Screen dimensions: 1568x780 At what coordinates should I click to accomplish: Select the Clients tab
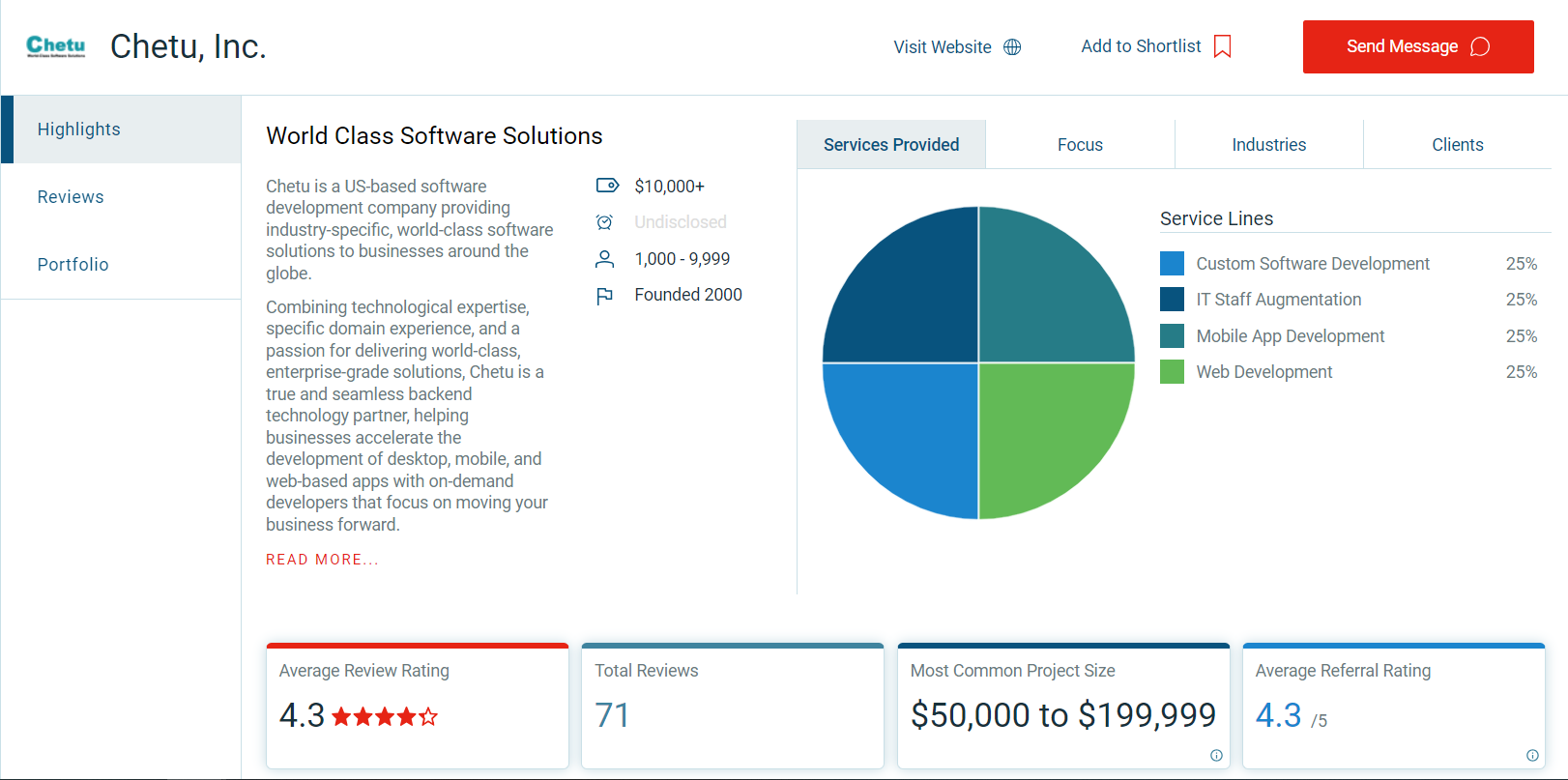coord(1457,145)
